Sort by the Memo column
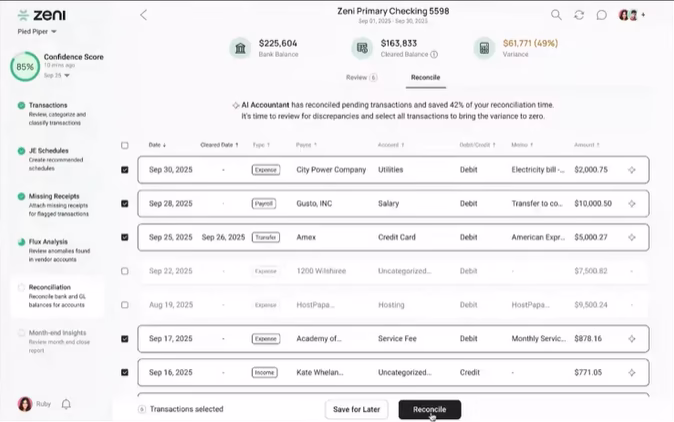 coord(522,145)
